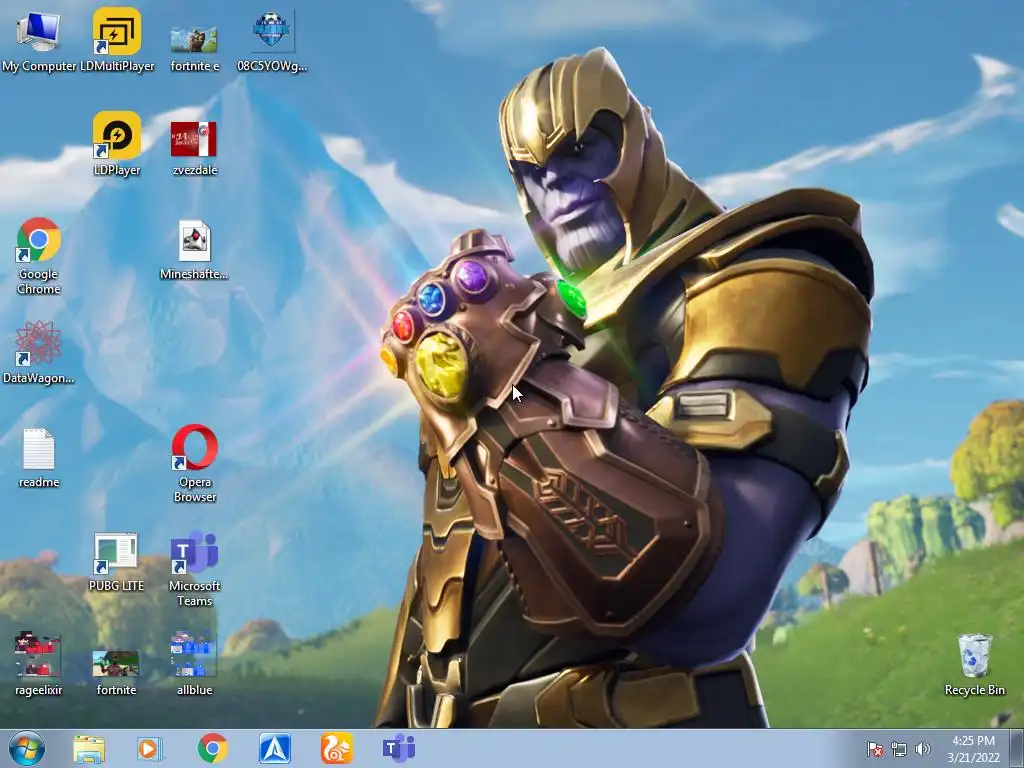Image resolution: width=1024 pixels, height=768 pixels.
Task: Open the network tray icon
Action: click(899, 749)
